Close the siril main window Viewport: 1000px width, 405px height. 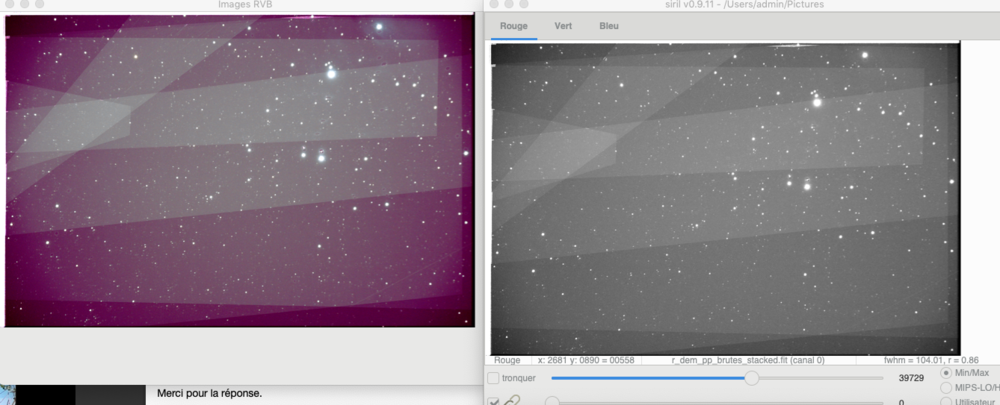(x=494, y=4)
